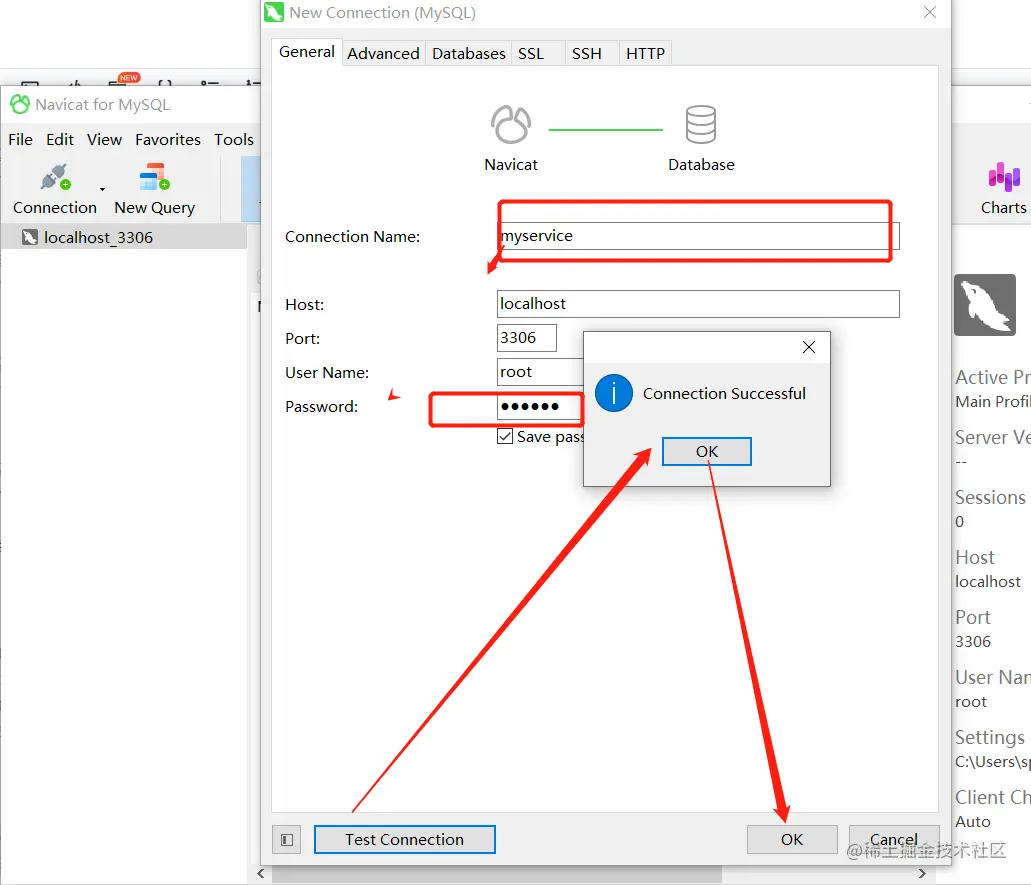Click the Navicat icon in the connection diagram
The width and height of the screenshot is (1031, 885).
[511, 124]
